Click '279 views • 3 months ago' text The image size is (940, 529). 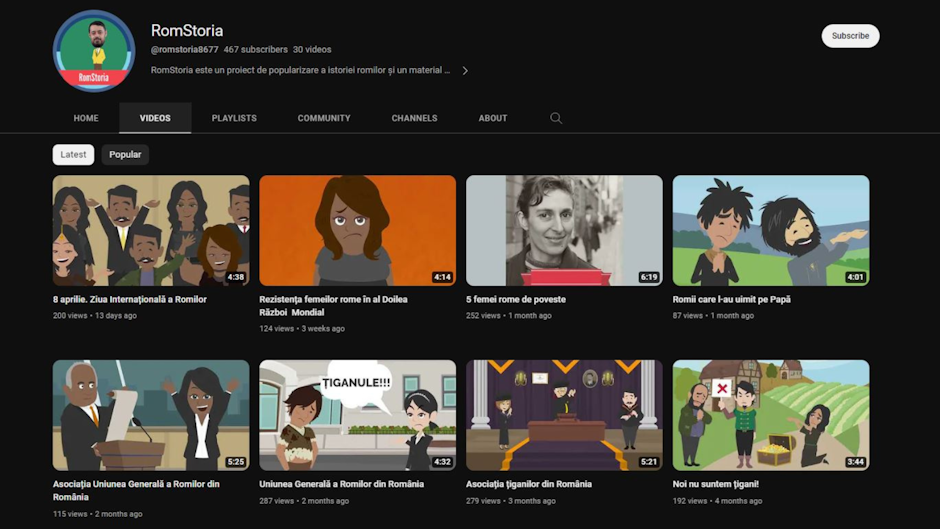click(511, 501)
